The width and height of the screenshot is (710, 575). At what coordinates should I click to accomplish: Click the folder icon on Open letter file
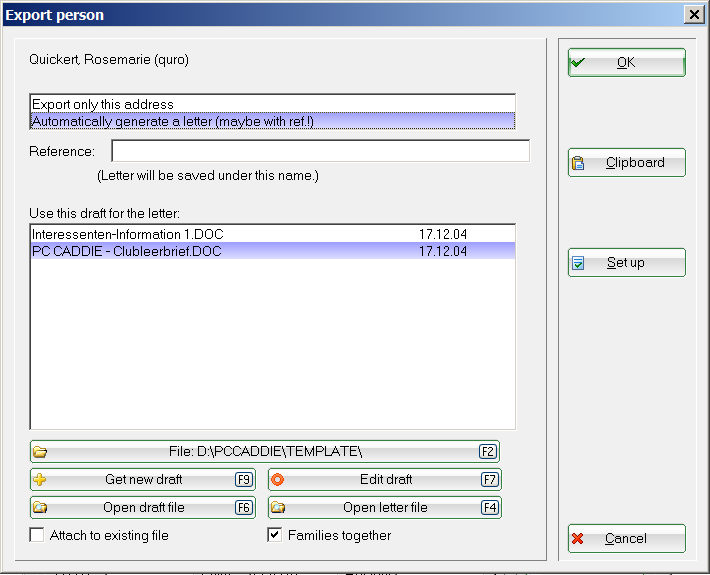coord(278,508)
